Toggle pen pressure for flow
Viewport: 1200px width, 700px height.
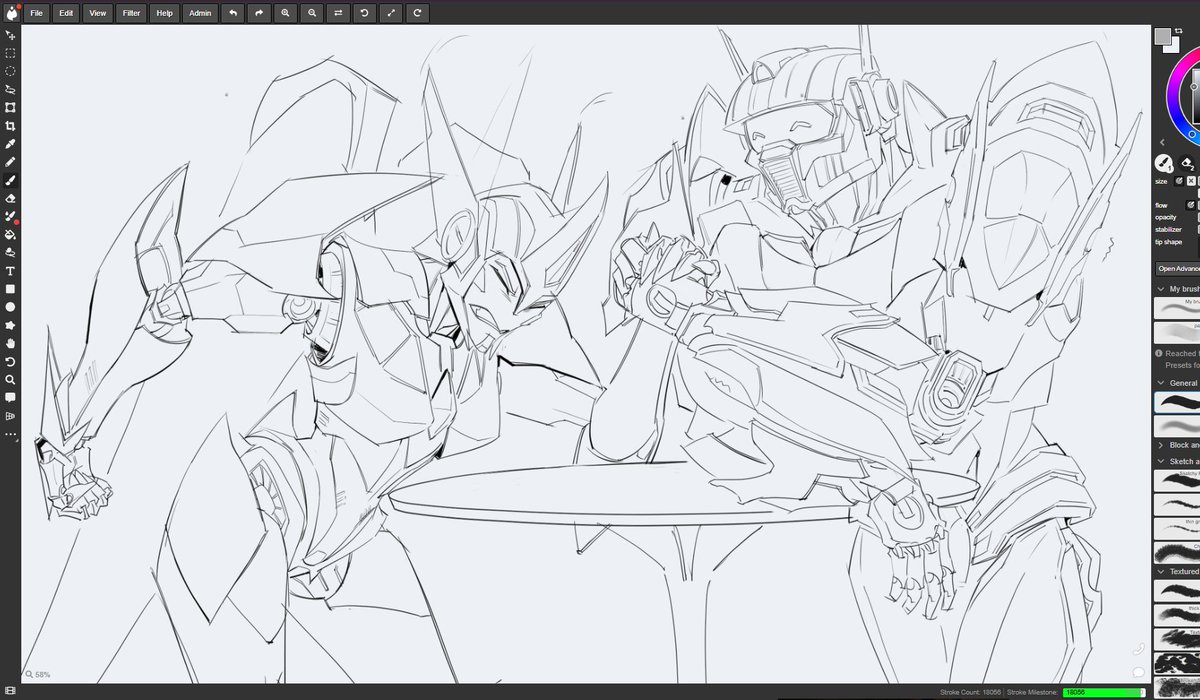point(1191,205)
